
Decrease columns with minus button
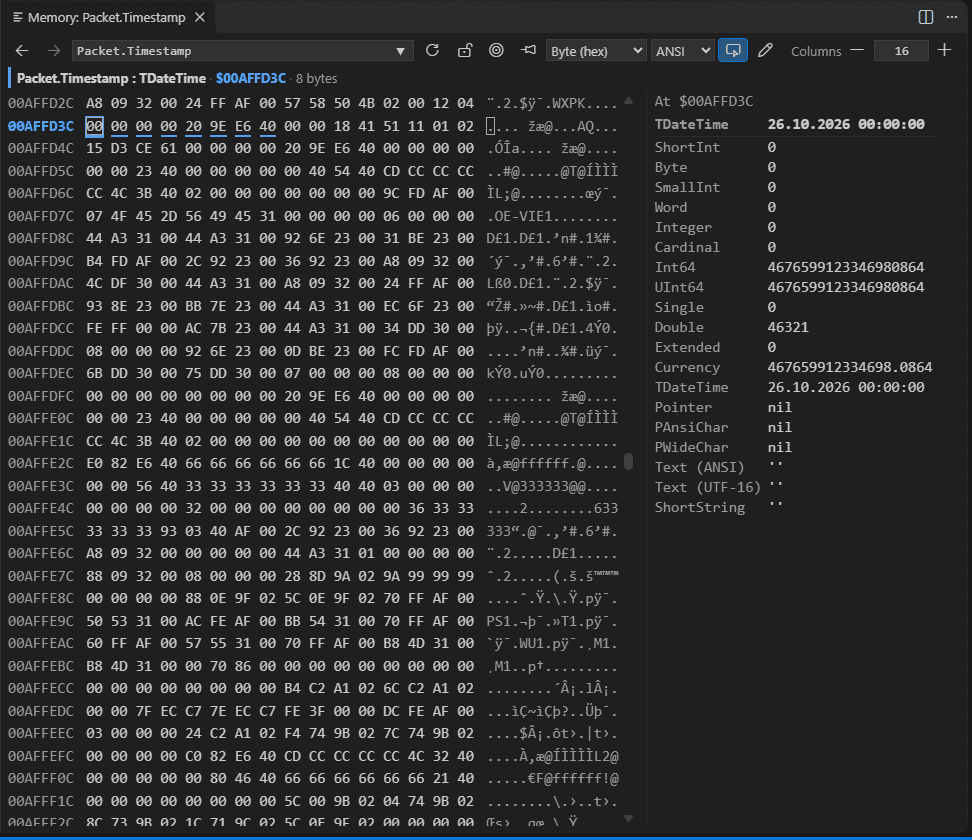click(x=857, y=51)
